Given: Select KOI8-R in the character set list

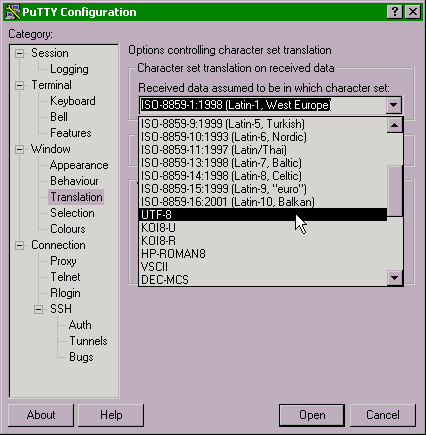Looking at the screenshot, I should (263, 241).
